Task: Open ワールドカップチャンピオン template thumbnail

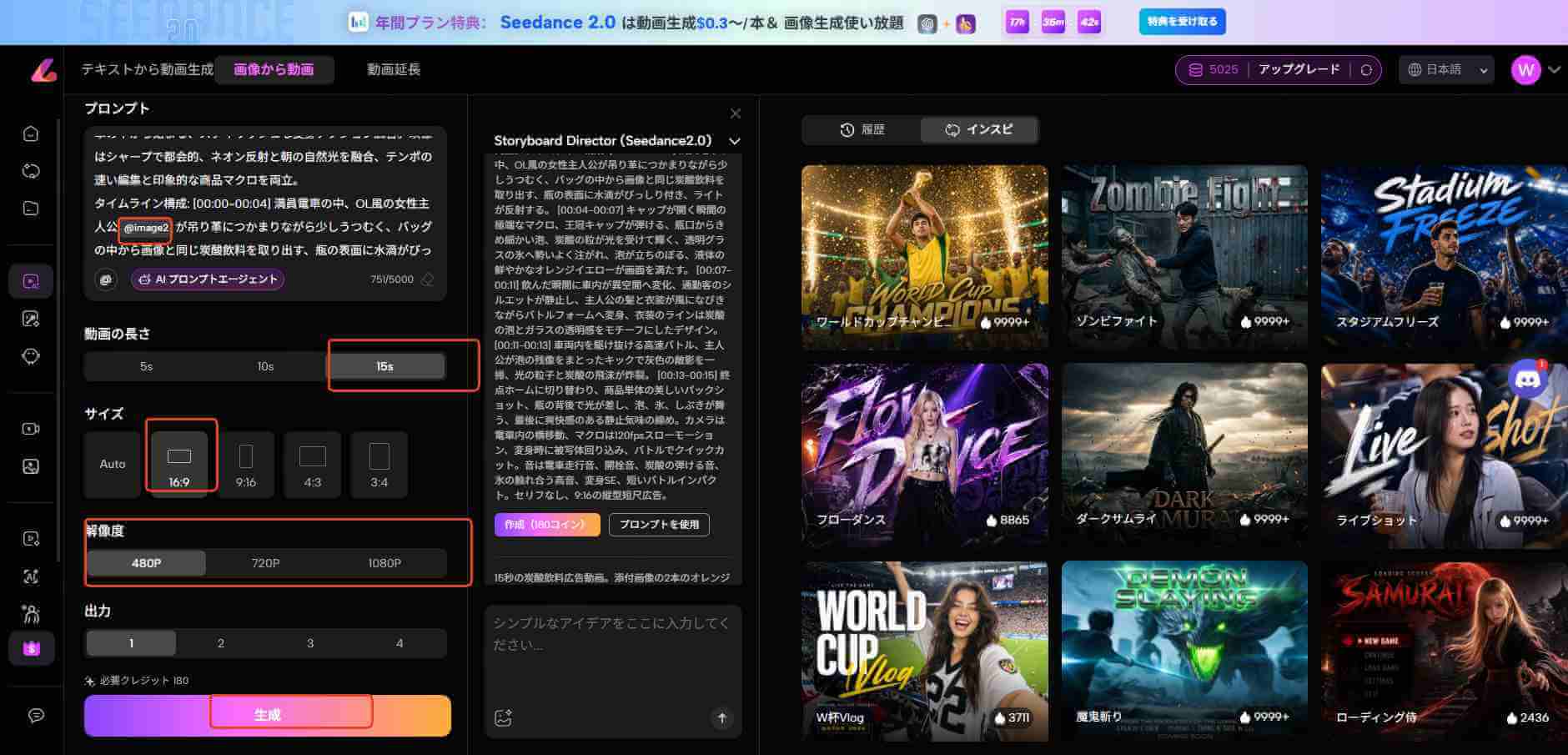Action: pos(924,257)
